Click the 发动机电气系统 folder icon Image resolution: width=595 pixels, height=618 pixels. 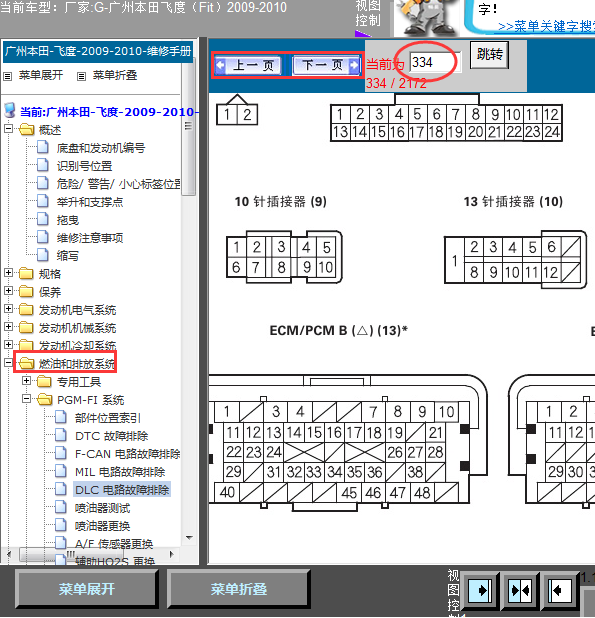click(x=26, y=309)
